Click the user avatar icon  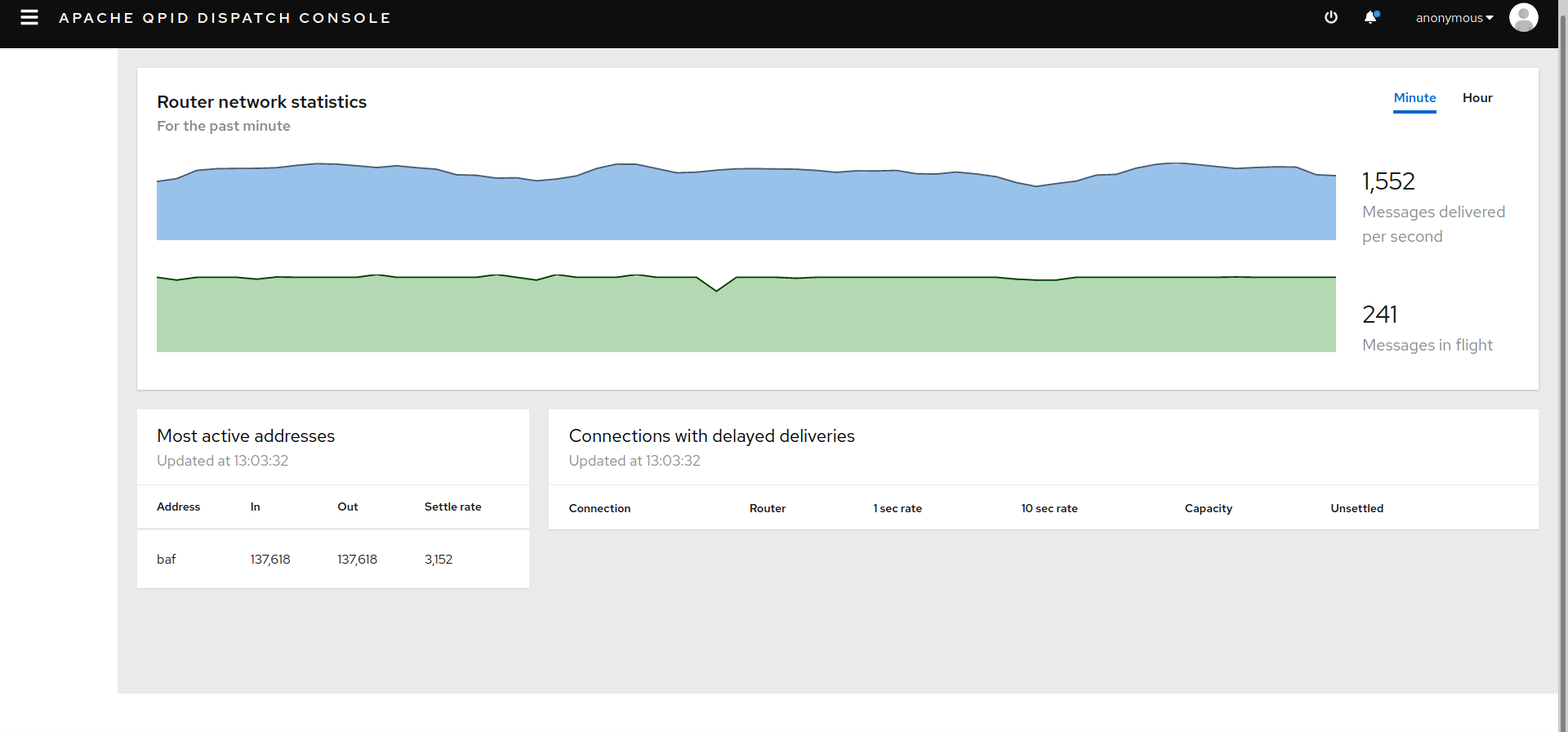[x=1524, y=17]
